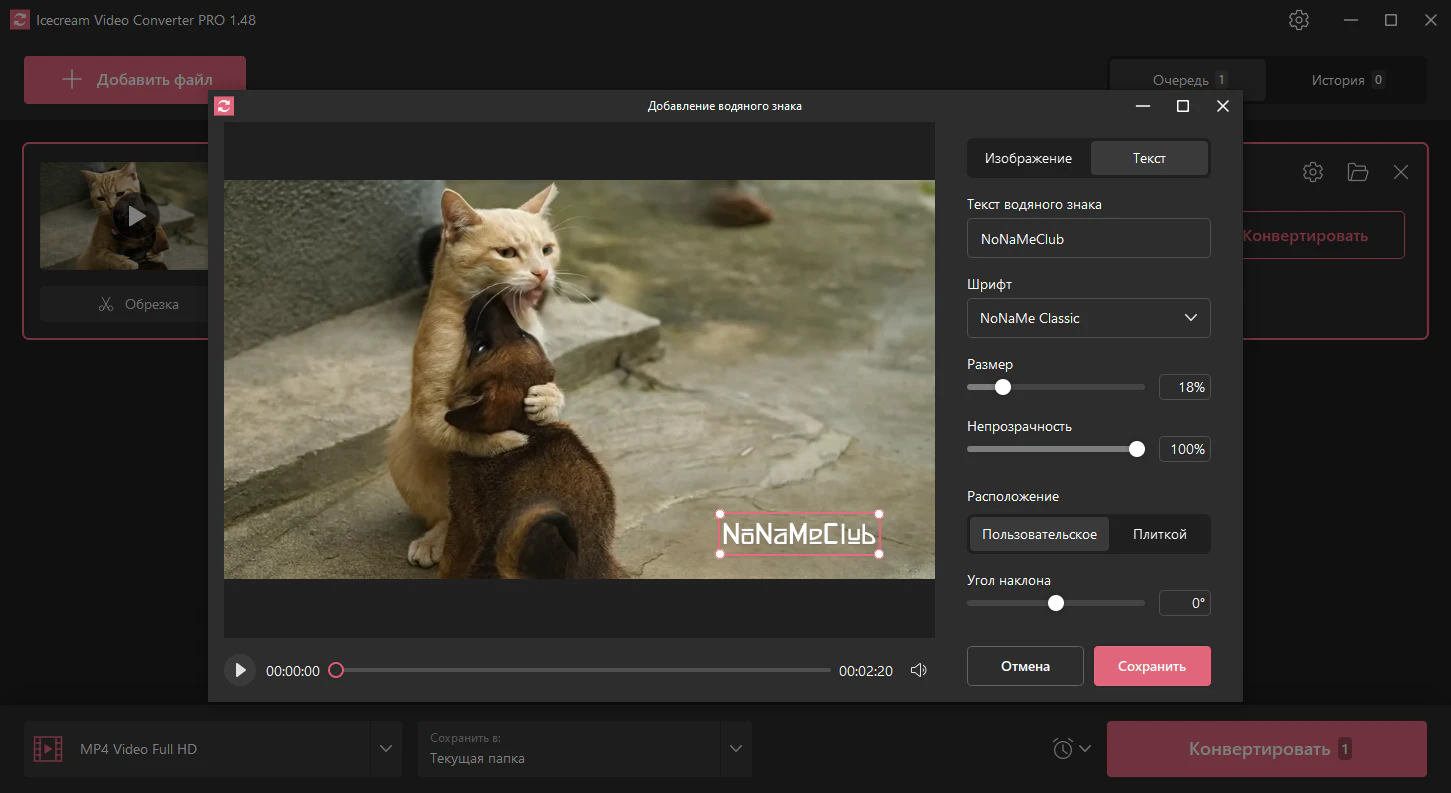The height and width of the screenshot is (793, 1451).
Task: Switch to Текст watermark tab
Action: [x=1149, y=158]
